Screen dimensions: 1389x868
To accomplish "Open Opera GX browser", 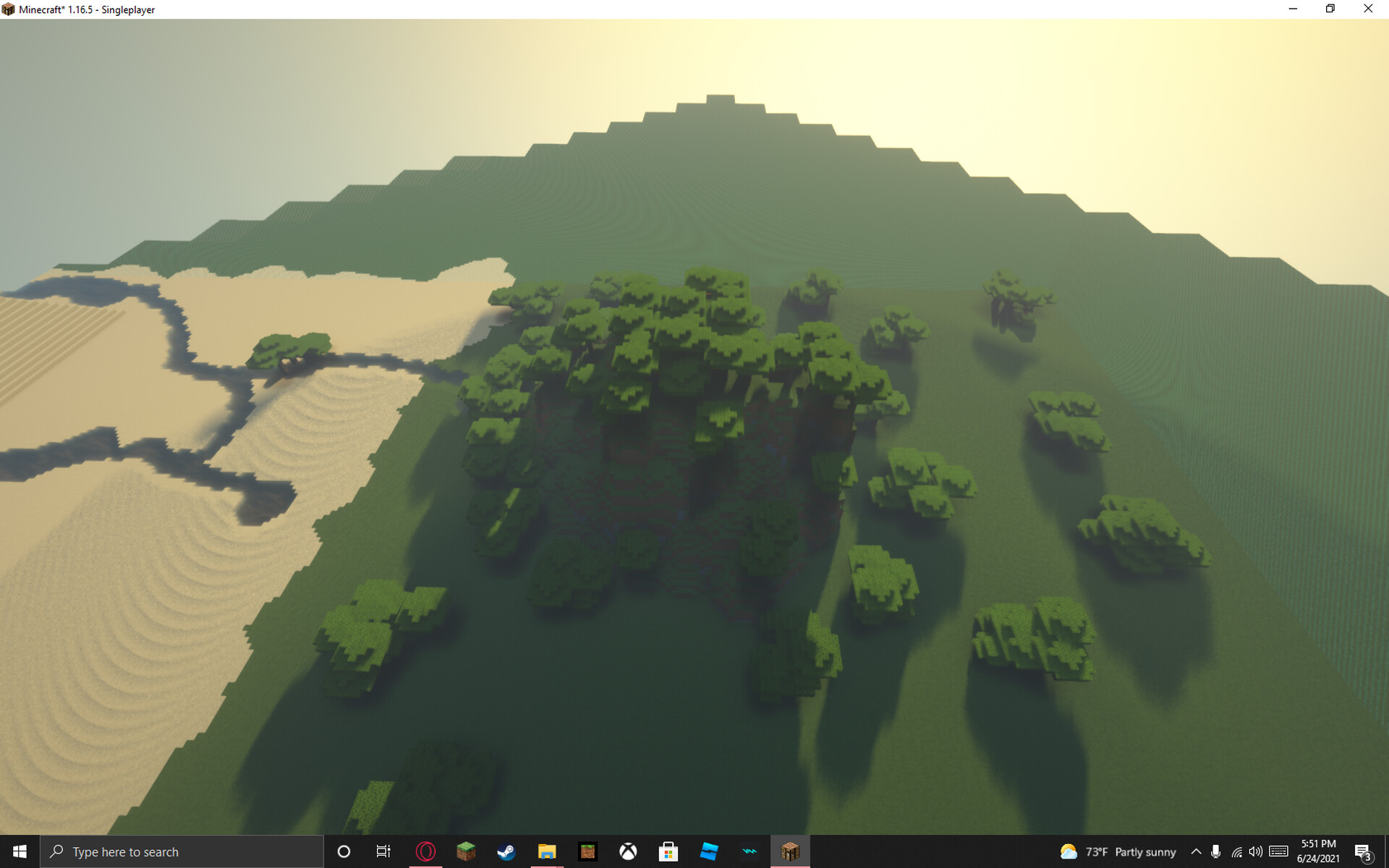I will tap(425, 851).
